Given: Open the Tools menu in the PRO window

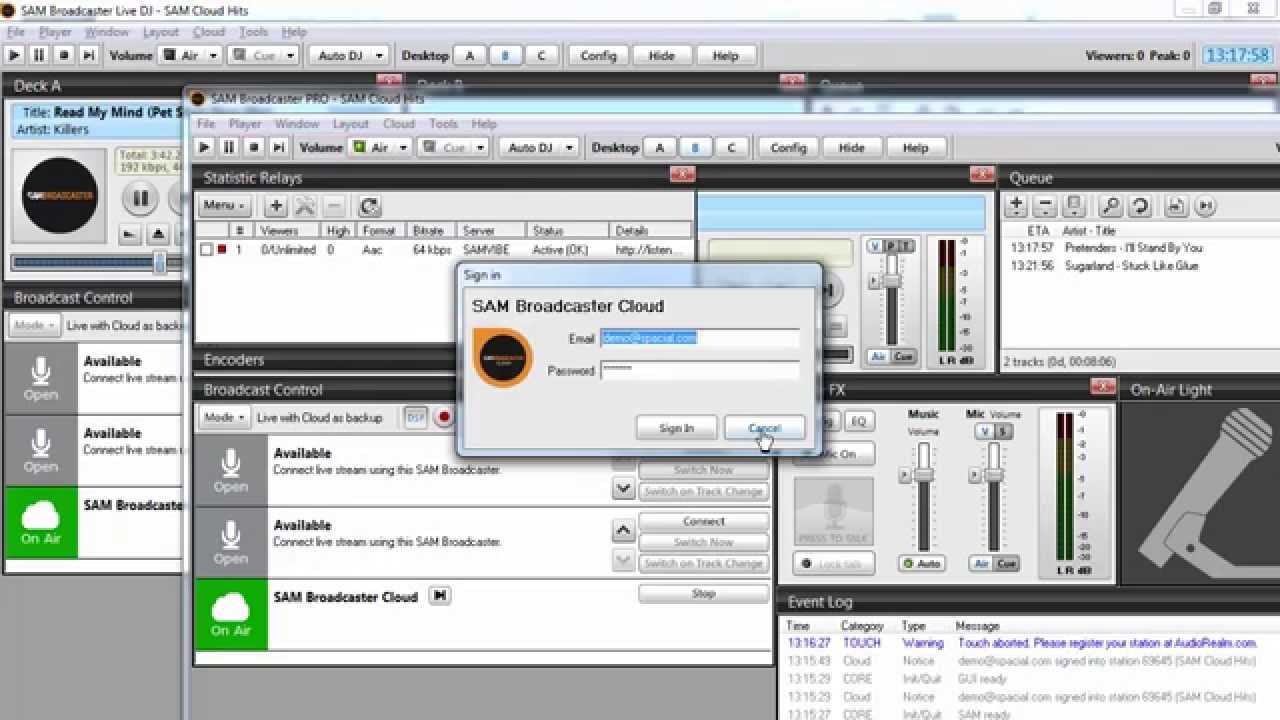Looking at the screenshot, I should (443, 124).
